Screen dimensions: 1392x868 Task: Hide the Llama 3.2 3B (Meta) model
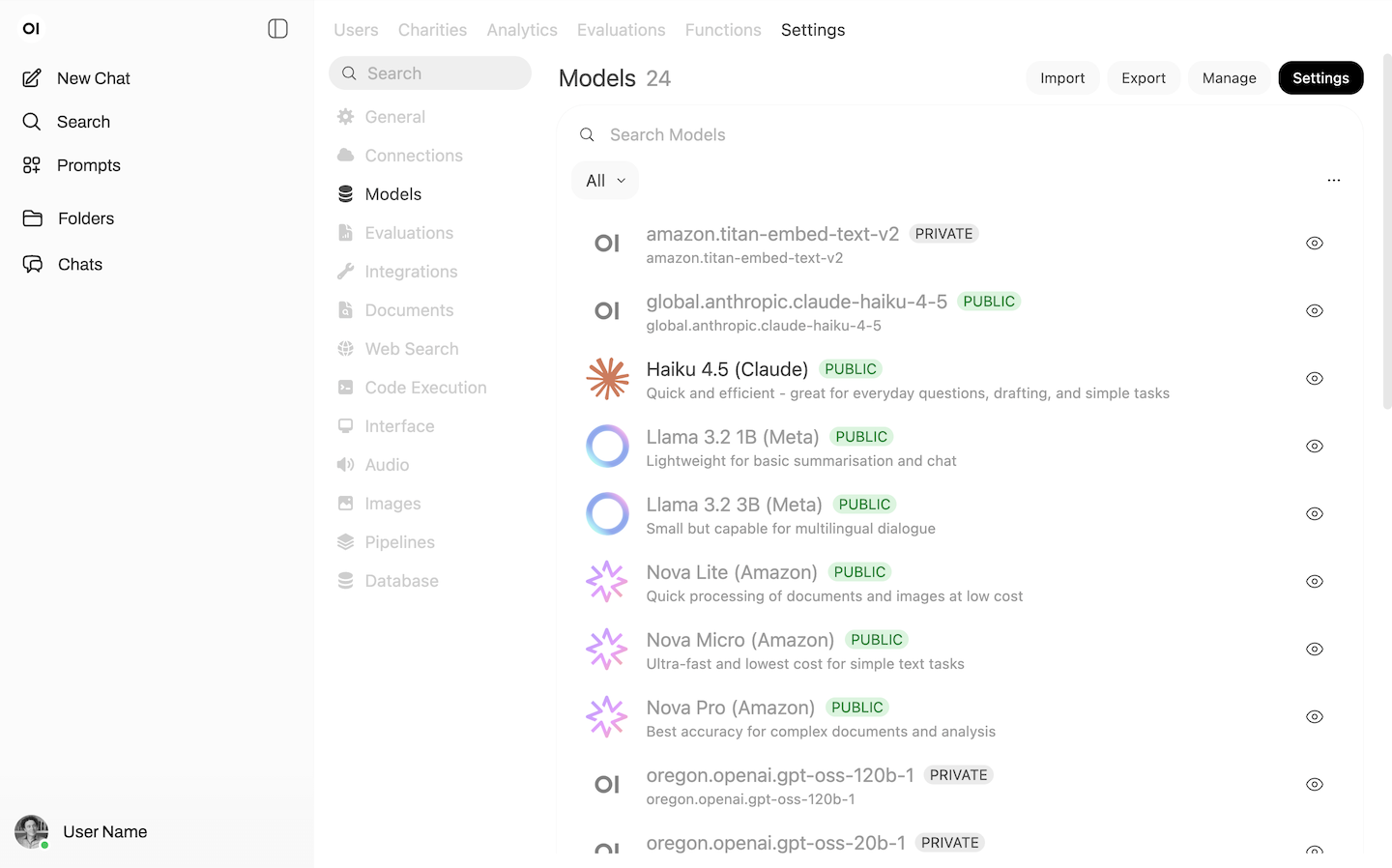tap(1315, 514)
